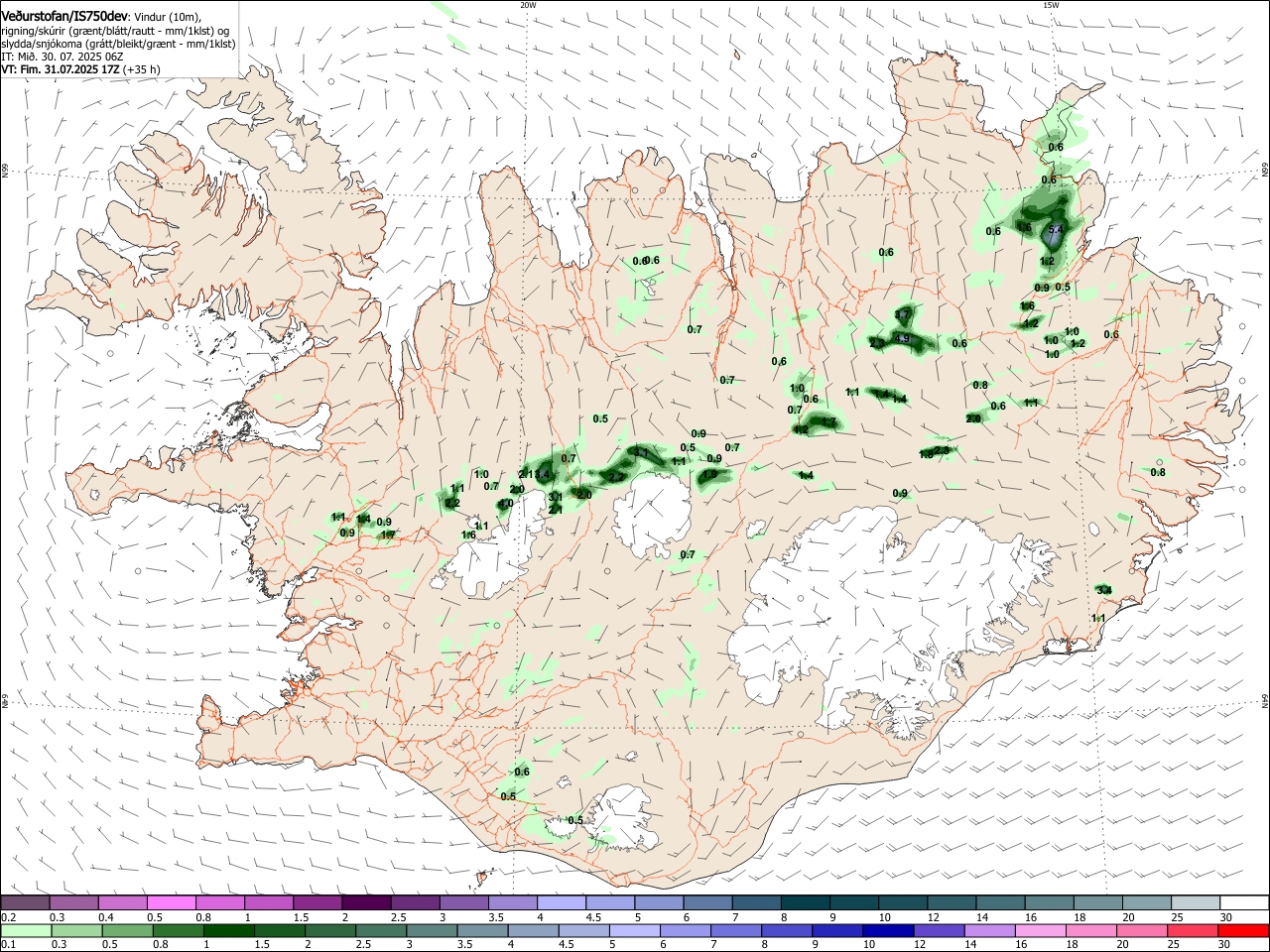Click the upper legend swatch starting at 14
The height and width of the screenshot is (952, 1270).
coord(1001,902)
